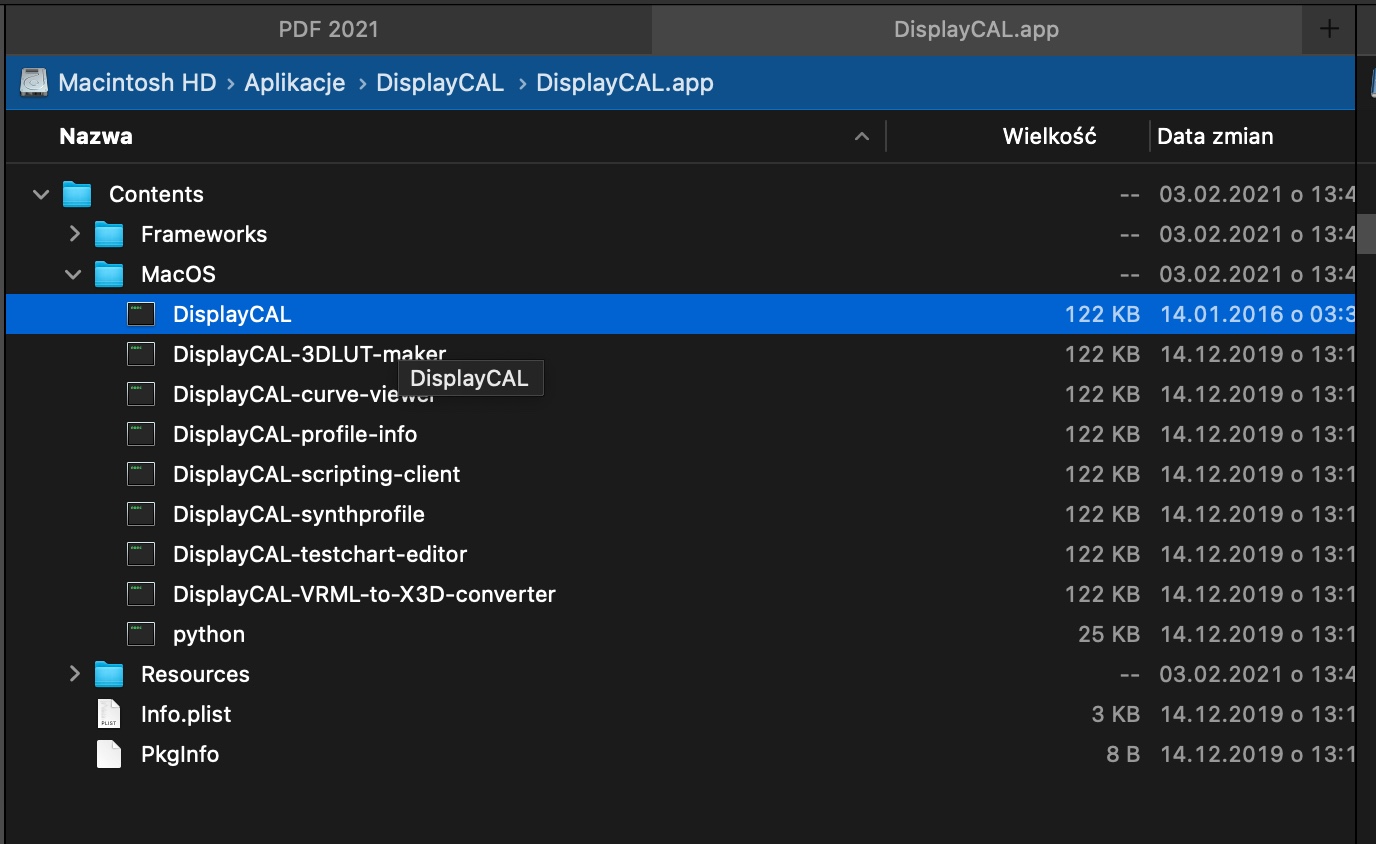Select the Contents folder name
Viewport: 1376px width, 844px height.
pyautogui.click(x=156, y=194)
